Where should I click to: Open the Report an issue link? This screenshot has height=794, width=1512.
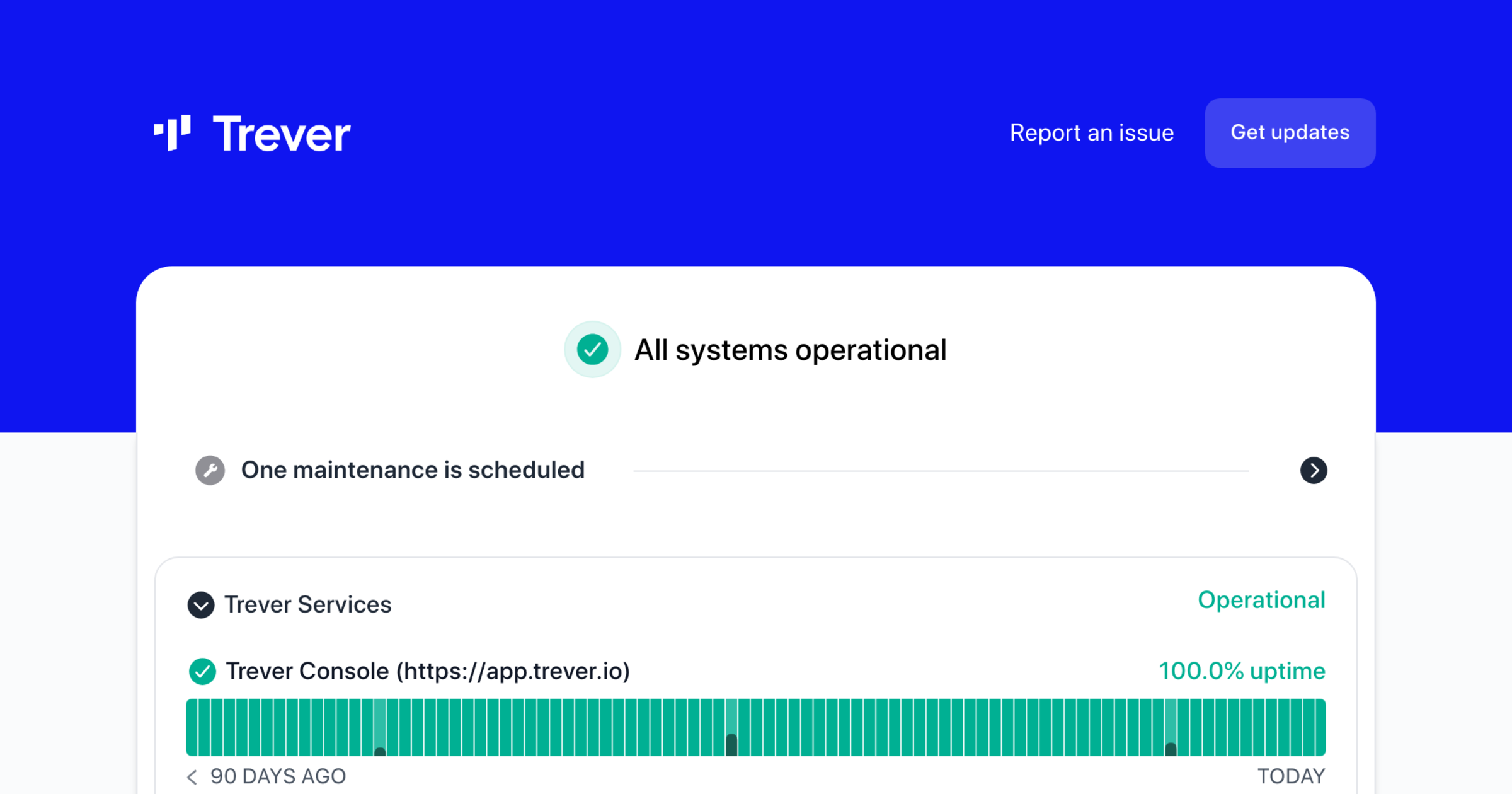[1091, 133]
